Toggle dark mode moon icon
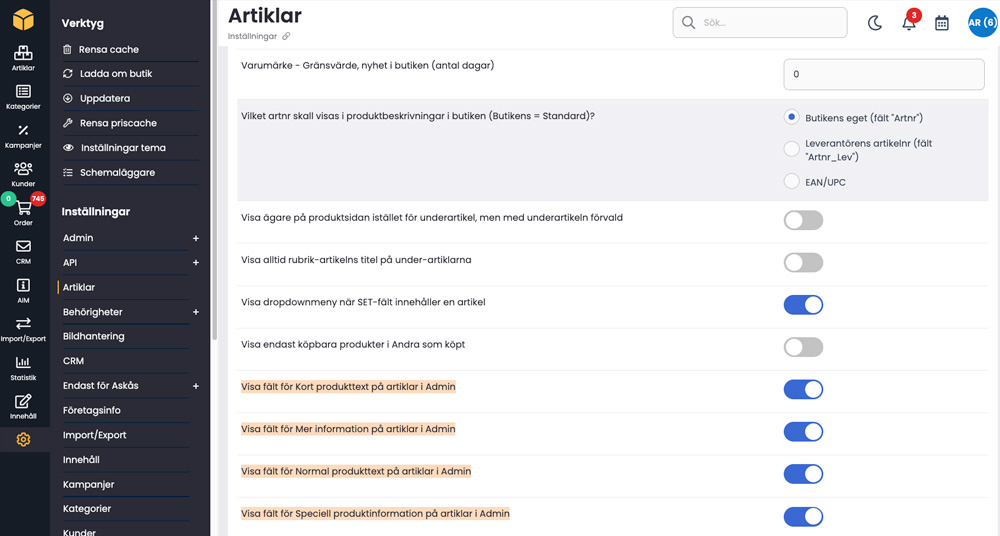Image resolution: width=1000 pixels, height=536 pixels. pos(875,23)
